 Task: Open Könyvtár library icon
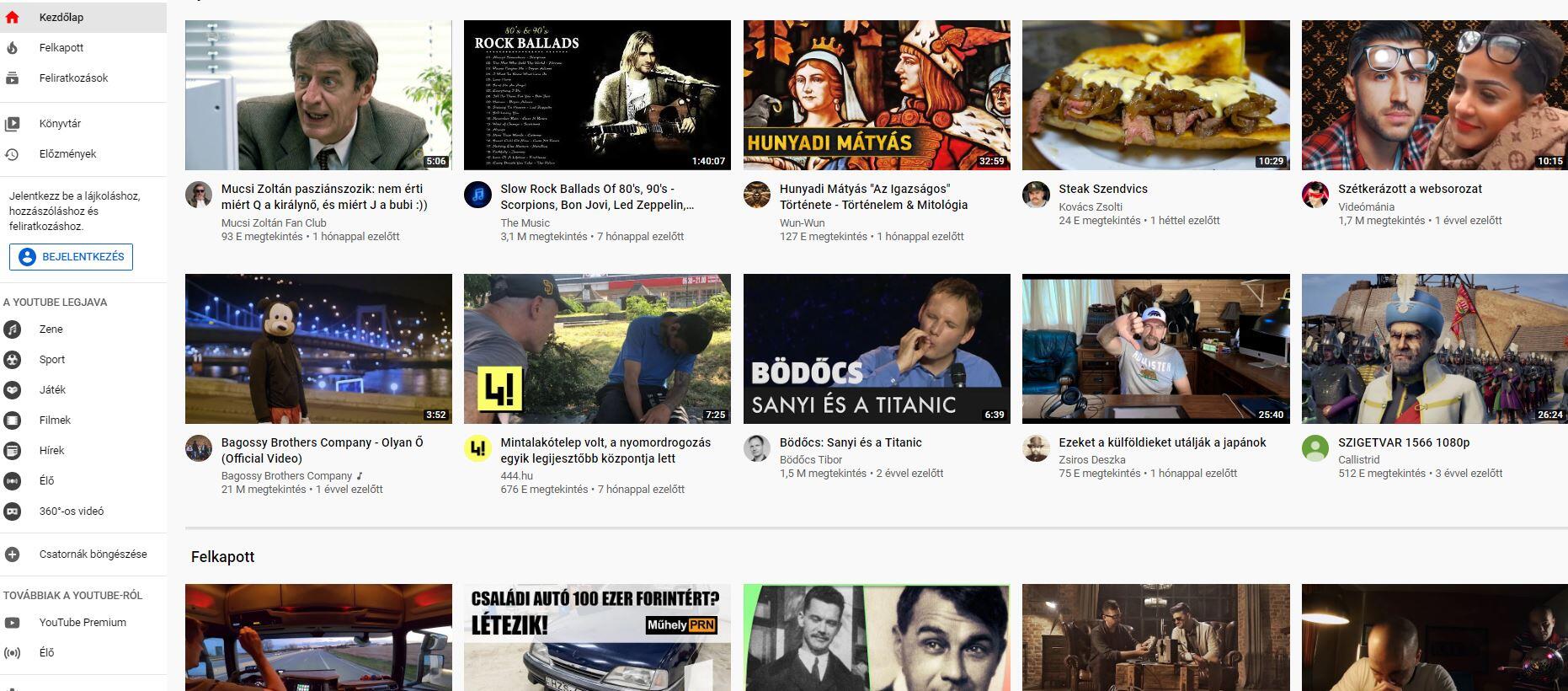[x=12, y=124]
